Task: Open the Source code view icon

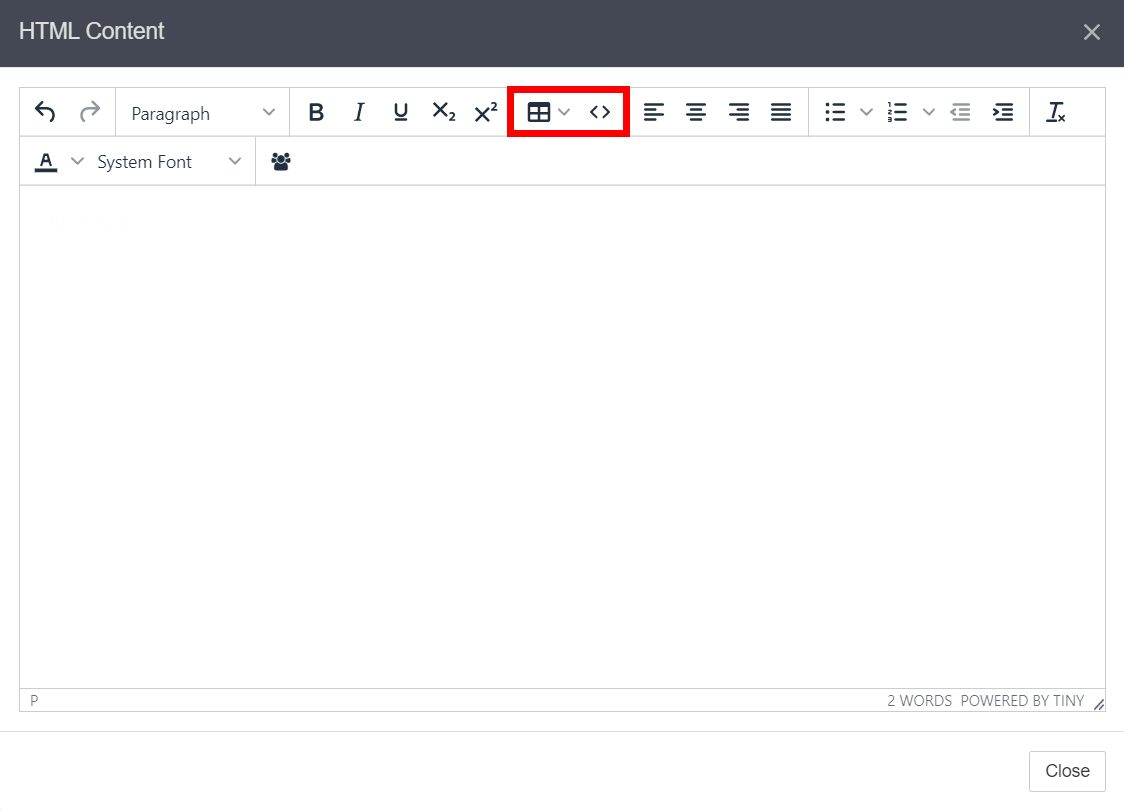Action: pyautogui.click(x=600, y=112)
